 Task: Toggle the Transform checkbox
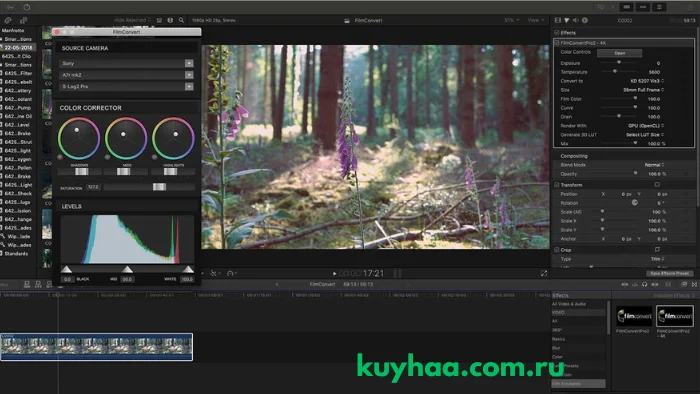(x=557, y=185)
